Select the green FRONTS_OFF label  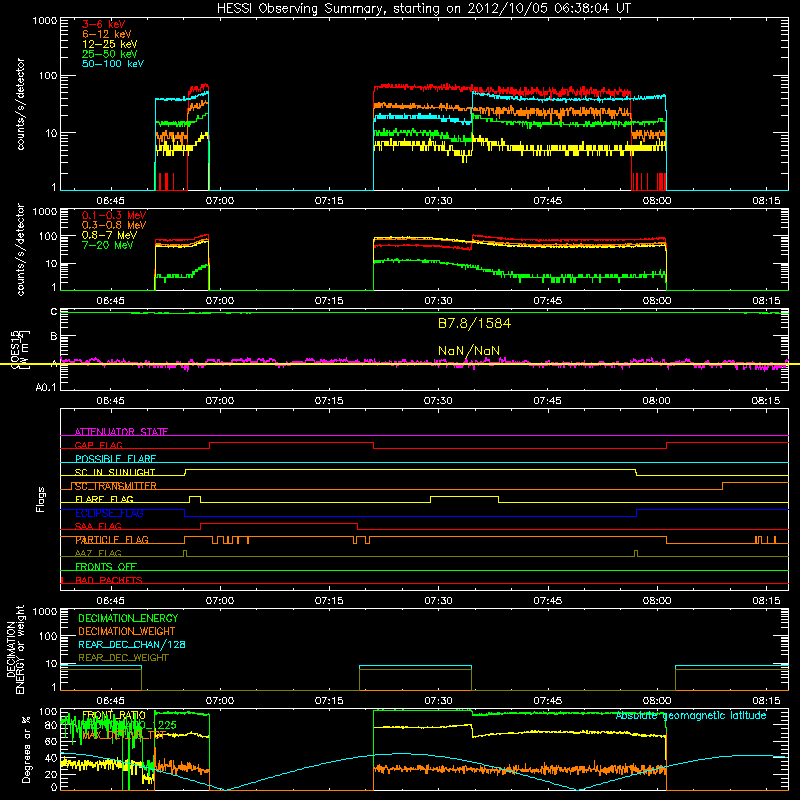[106, 566]
